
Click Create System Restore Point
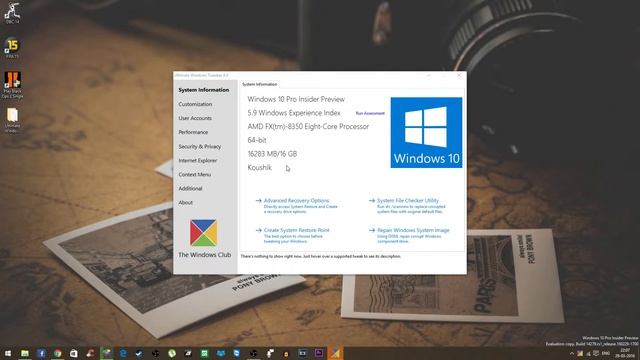click(296, 230)
